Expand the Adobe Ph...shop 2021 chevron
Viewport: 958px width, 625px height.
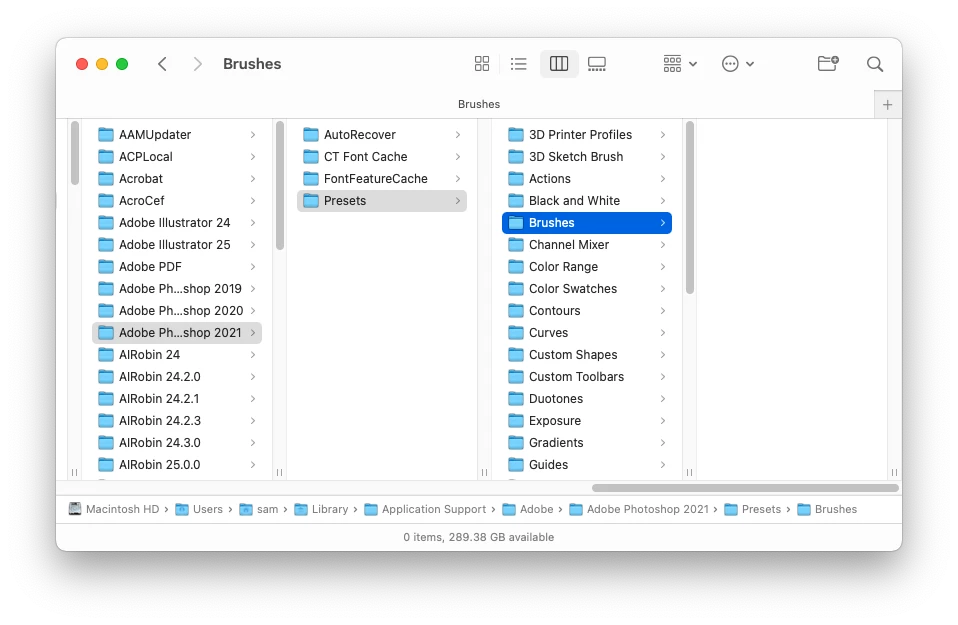coord(253,332)
